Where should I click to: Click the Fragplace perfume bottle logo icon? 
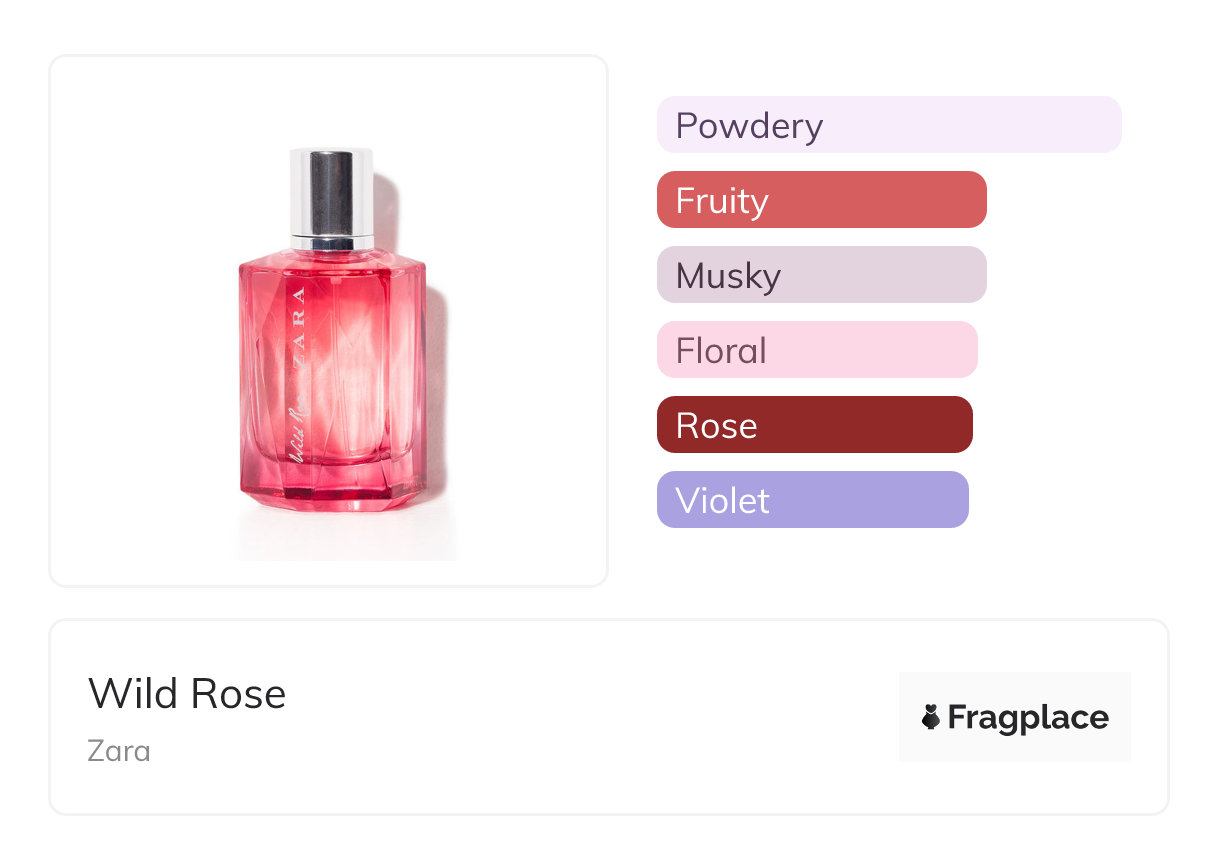coord(931,717)
